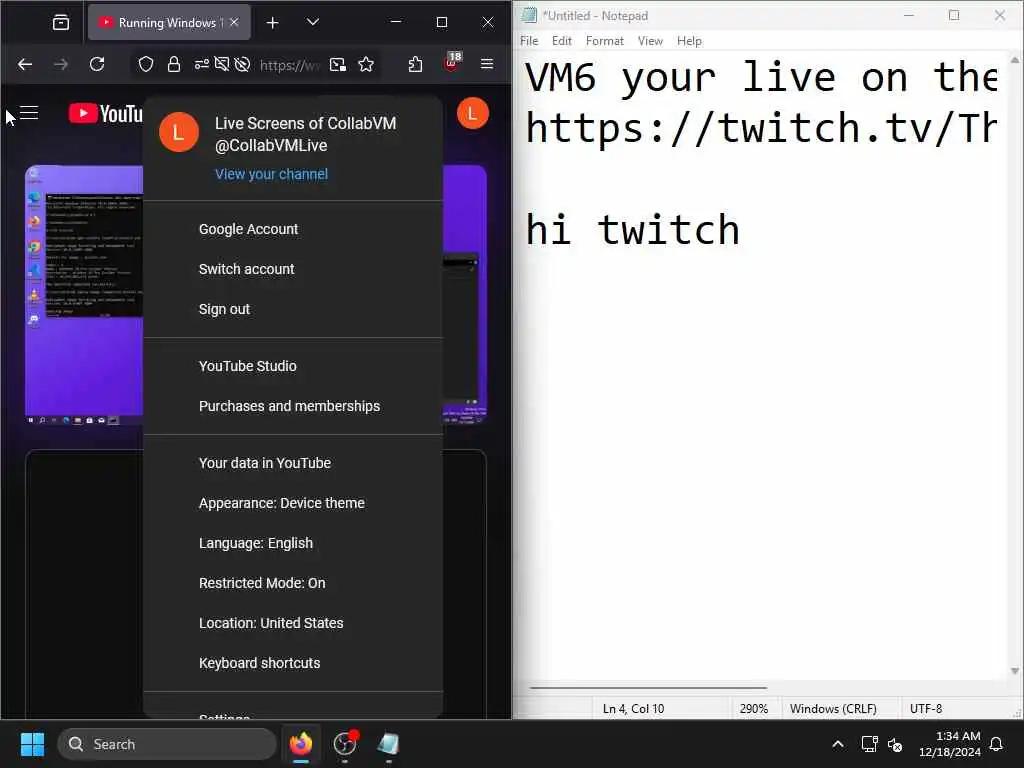The width and height of the screenshot is (1024, 768).
Task: Click 'Ln 4, Col 10' status entry
Action: 633,709
